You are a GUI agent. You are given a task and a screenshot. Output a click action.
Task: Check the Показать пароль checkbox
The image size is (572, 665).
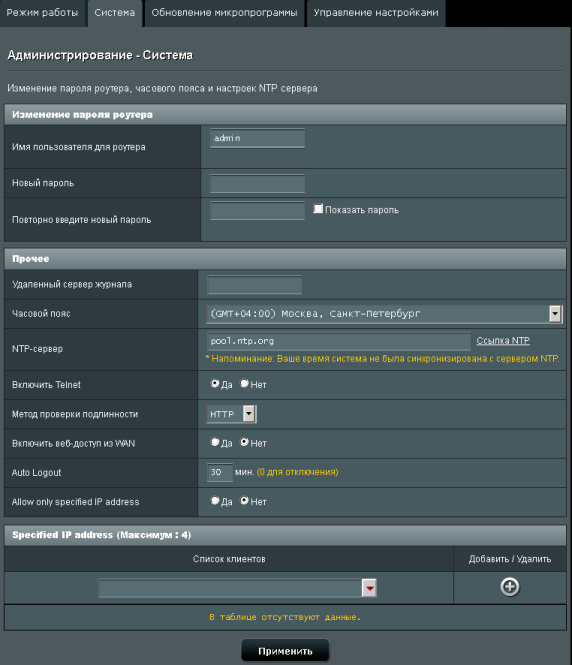pyautogui.click(x=318, y=209)
